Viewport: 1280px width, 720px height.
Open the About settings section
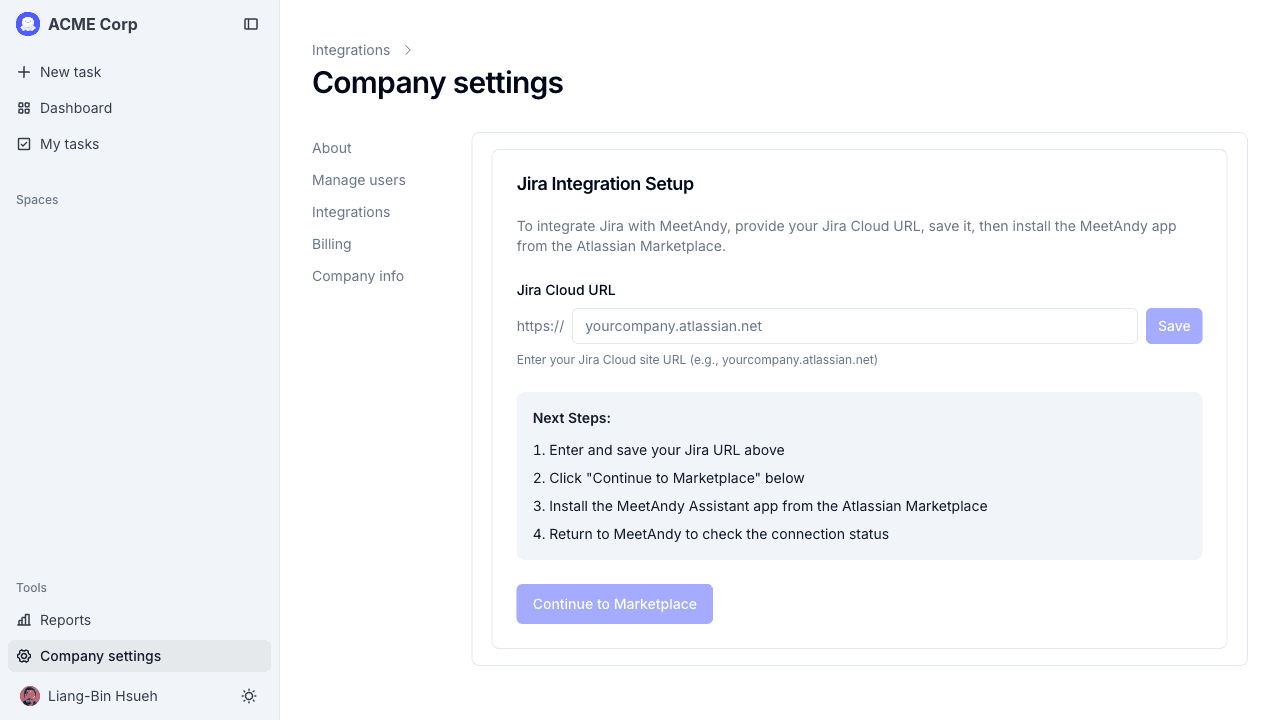(x=332, y=148)
